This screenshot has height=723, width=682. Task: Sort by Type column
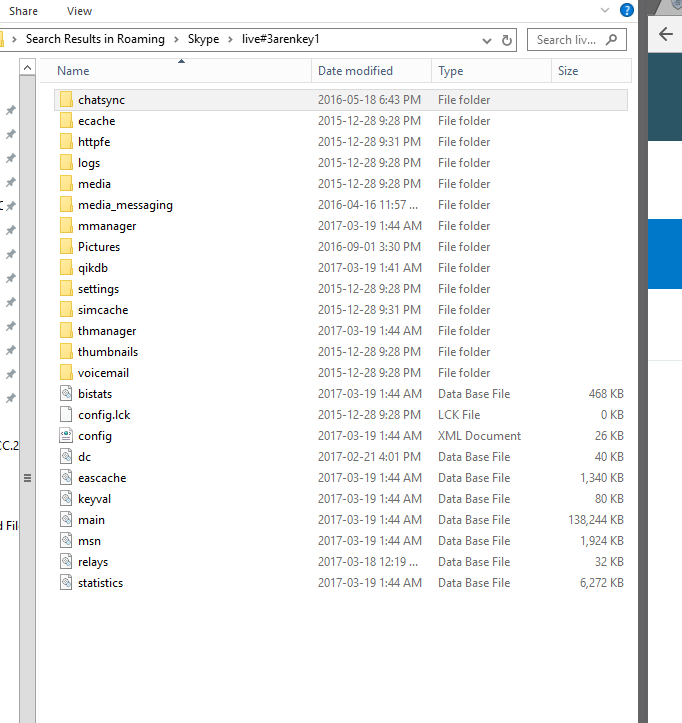pyautogui.click(x=492, y=71)
